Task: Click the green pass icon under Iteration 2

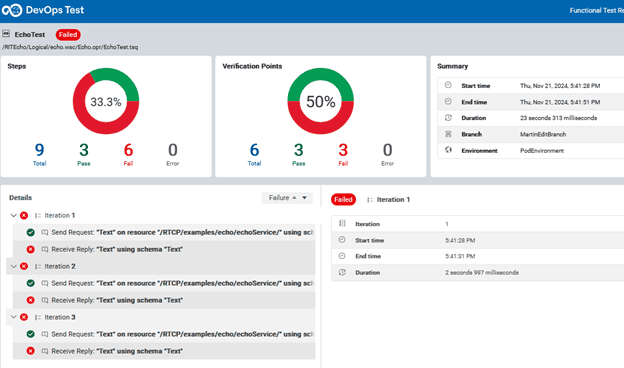Action: 31,283
